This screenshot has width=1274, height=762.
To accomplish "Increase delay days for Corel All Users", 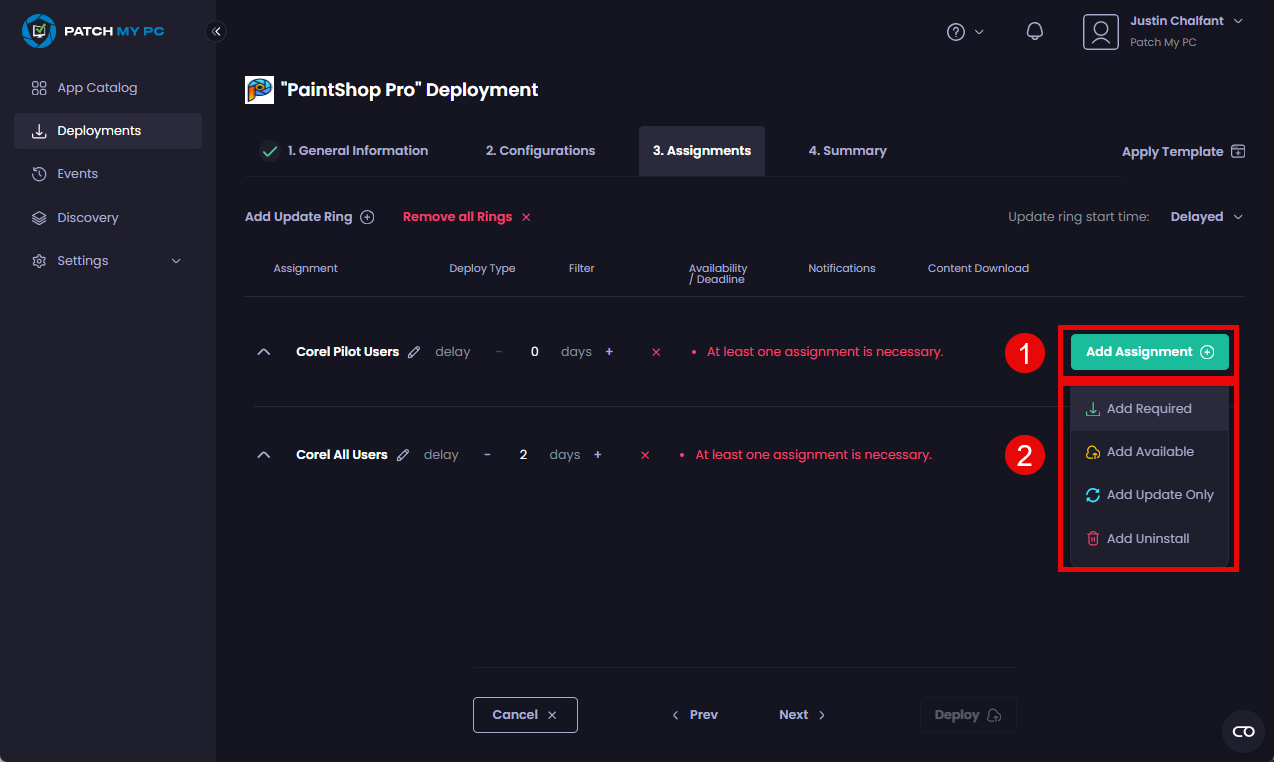I will coord(597,454).
